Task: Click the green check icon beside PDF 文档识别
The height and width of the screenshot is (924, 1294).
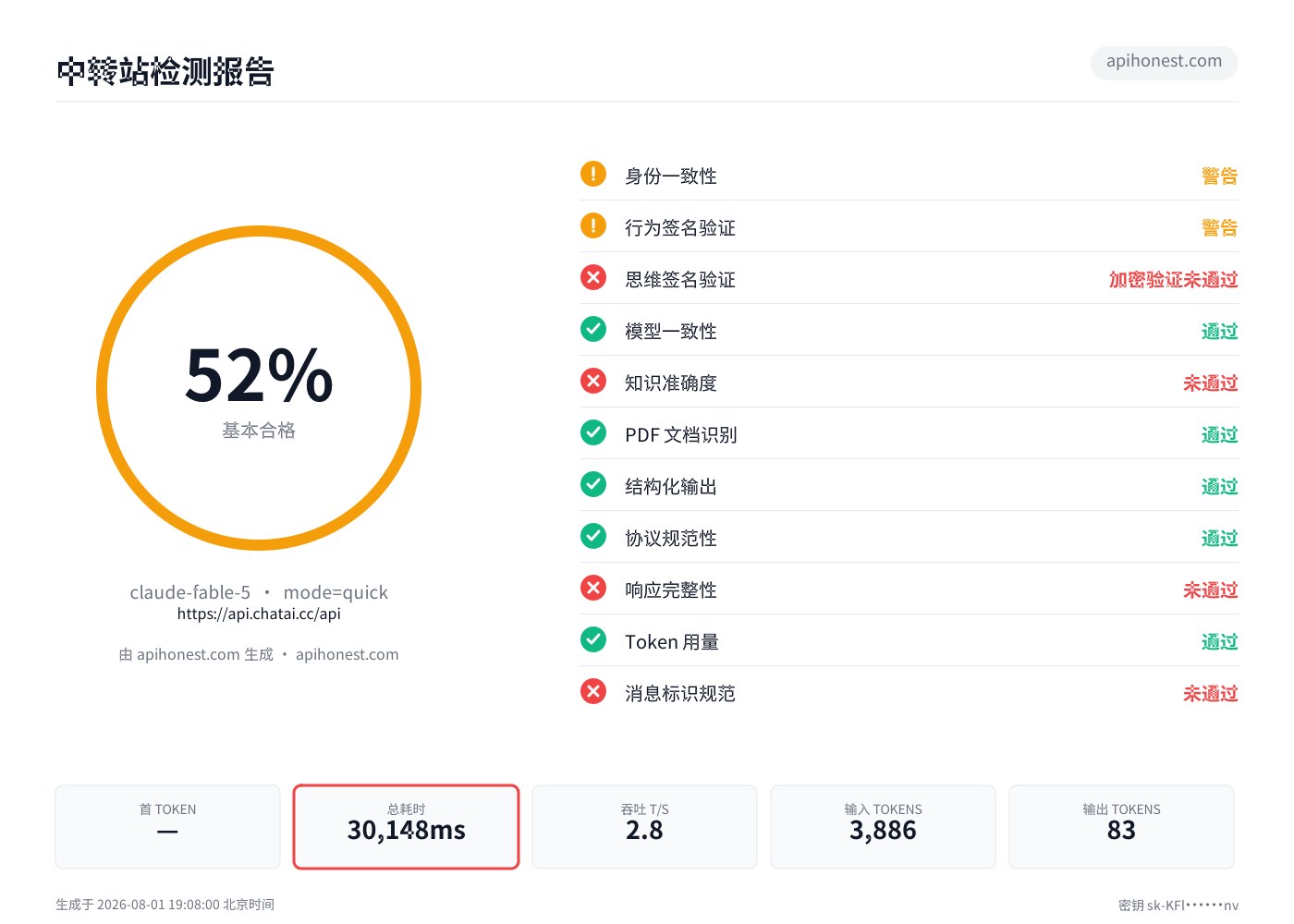Action: pyautogui.click(x=593, y=432)
